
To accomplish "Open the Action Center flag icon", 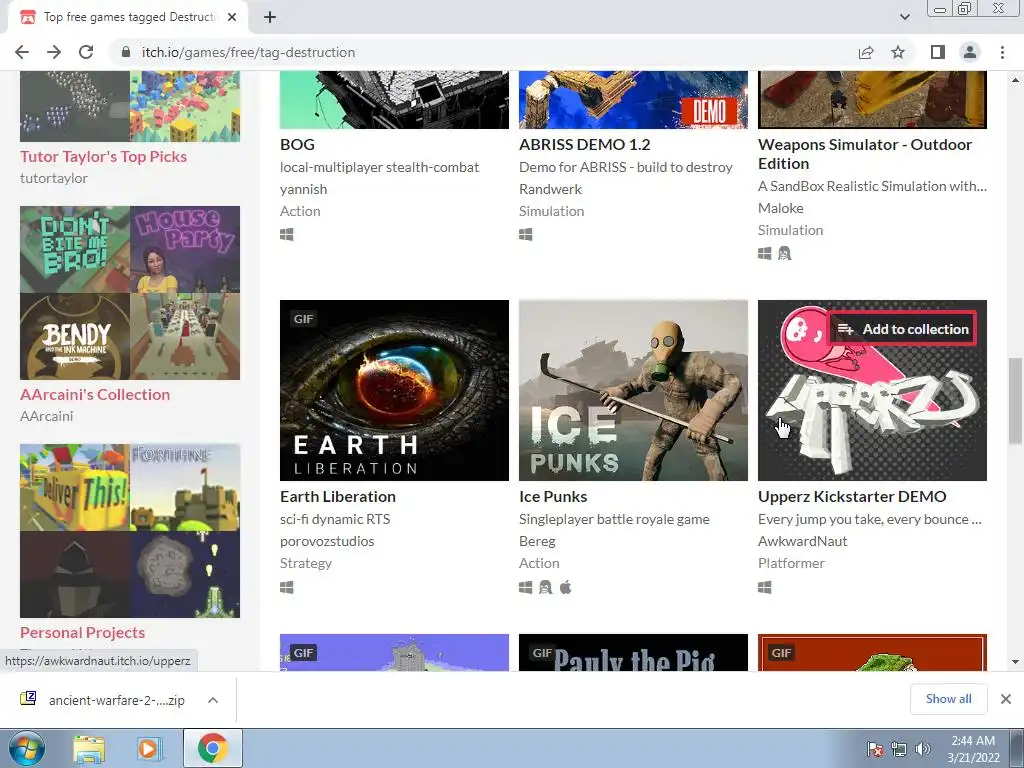I will (x=875, y=749).
